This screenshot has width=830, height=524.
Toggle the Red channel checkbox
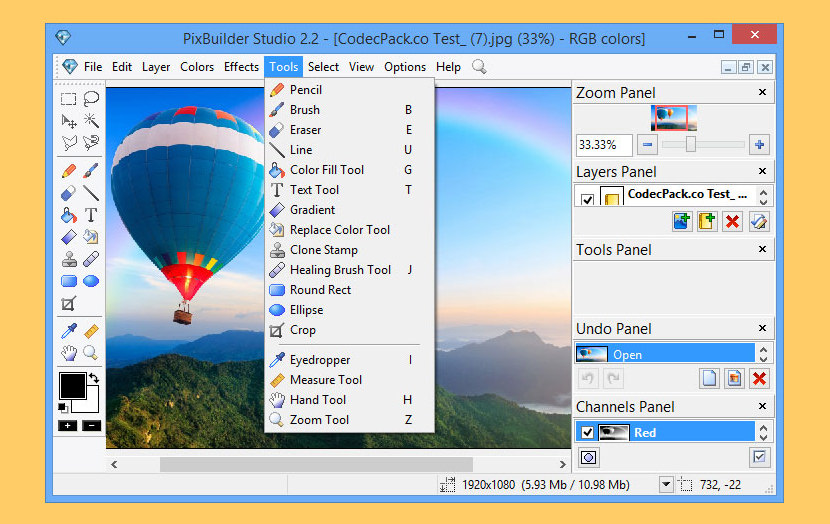587,433
